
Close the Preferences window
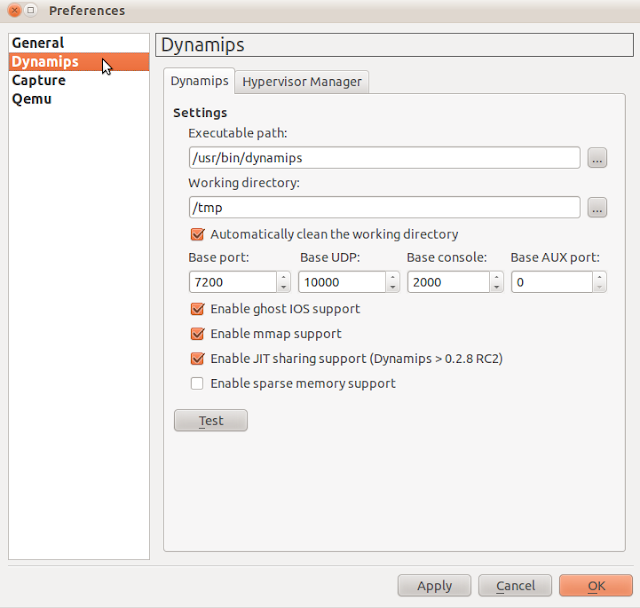(x=15, y=10)
